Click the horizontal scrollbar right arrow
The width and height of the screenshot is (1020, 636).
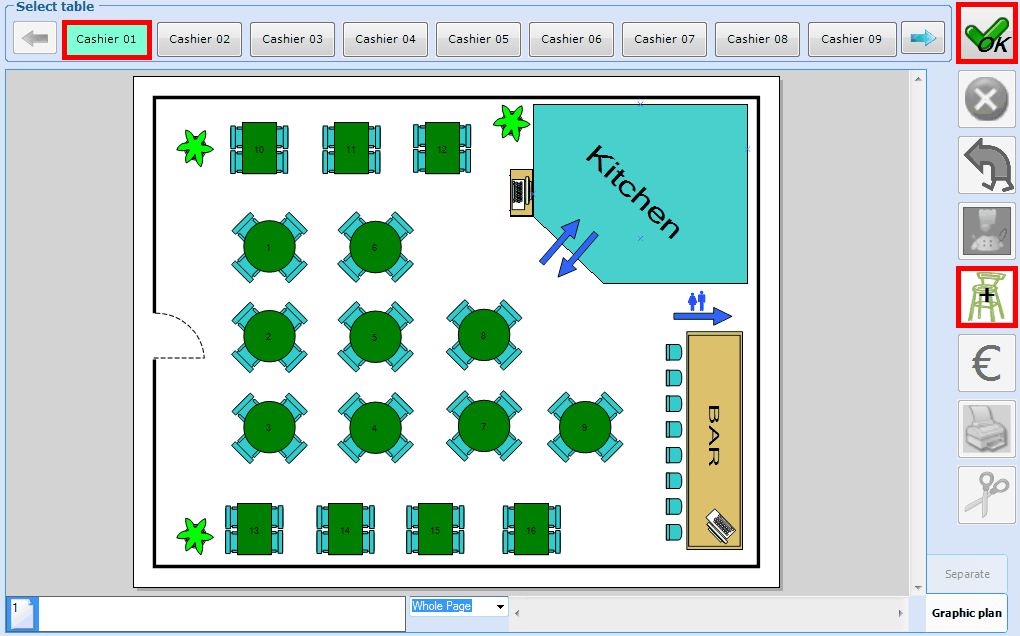click(902, 612)
